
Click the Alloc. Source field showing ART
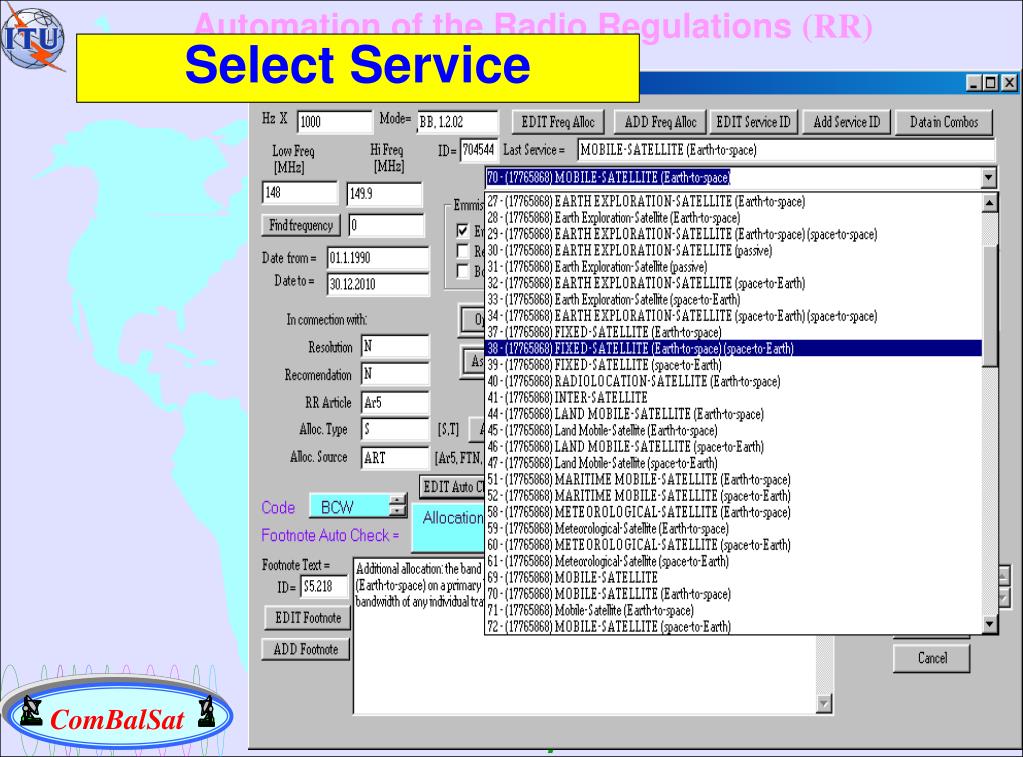[395, 457]
